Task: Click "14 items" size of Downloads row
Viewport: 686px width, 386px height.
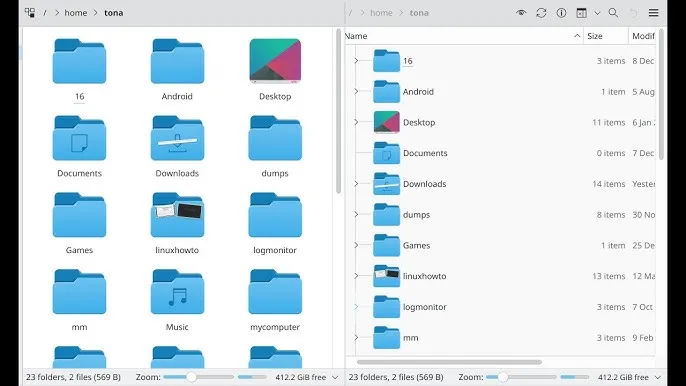Action: [x=609, y=184]
